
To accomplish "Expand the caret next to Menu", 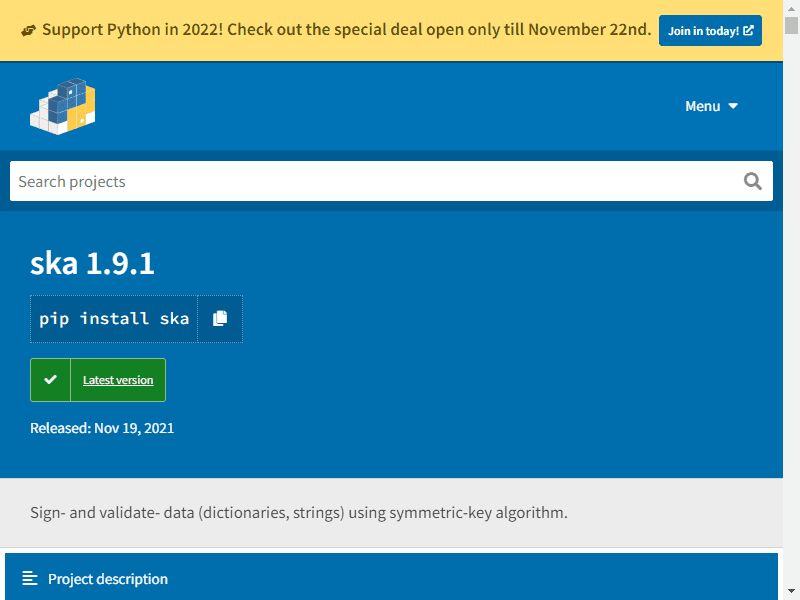I will click(x=733, y=106).
